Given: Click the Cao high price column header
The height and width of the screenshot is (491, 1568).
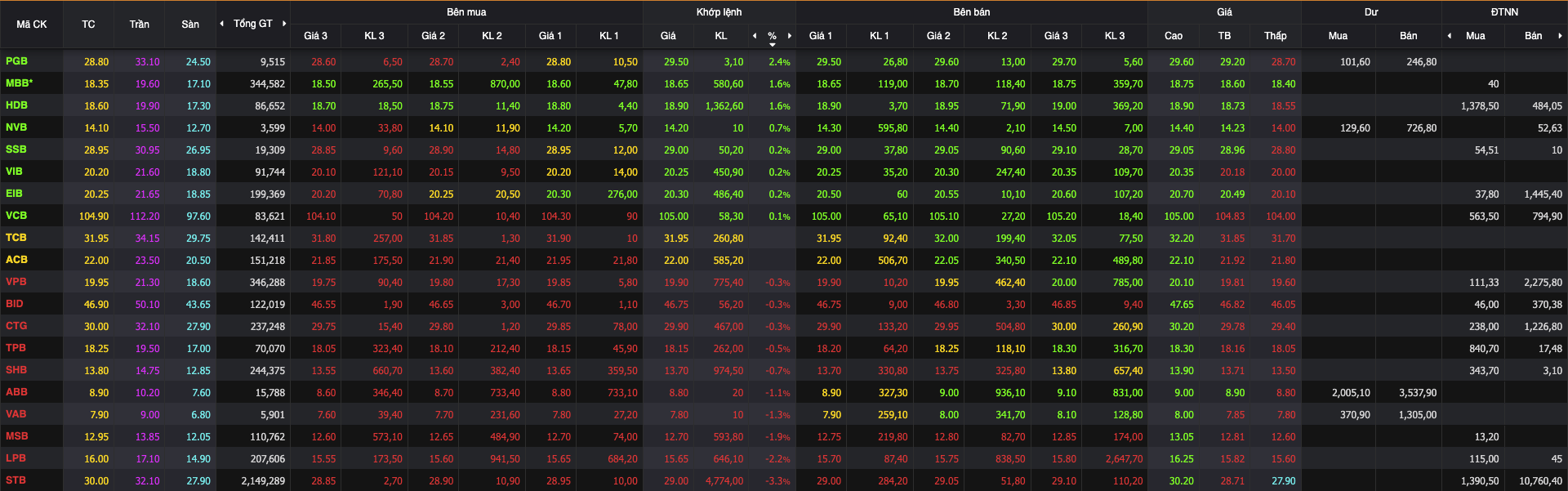Looking at the screenshot, I should (x=1174, y=36).
